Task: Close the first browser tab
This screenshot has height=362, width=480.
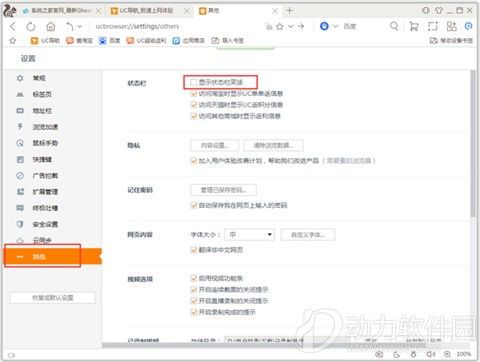Action: (98, 11)
